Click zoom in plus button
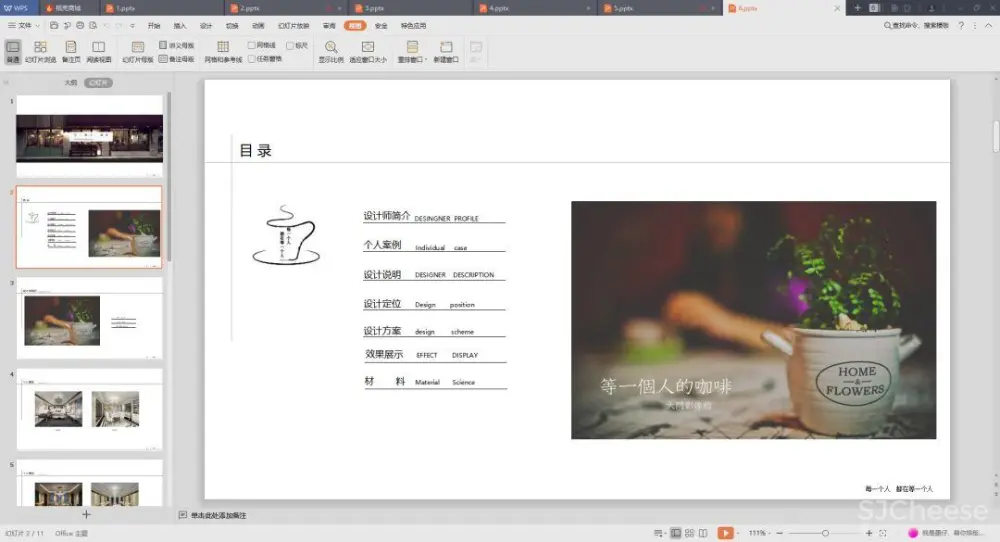 click(869, 532)
